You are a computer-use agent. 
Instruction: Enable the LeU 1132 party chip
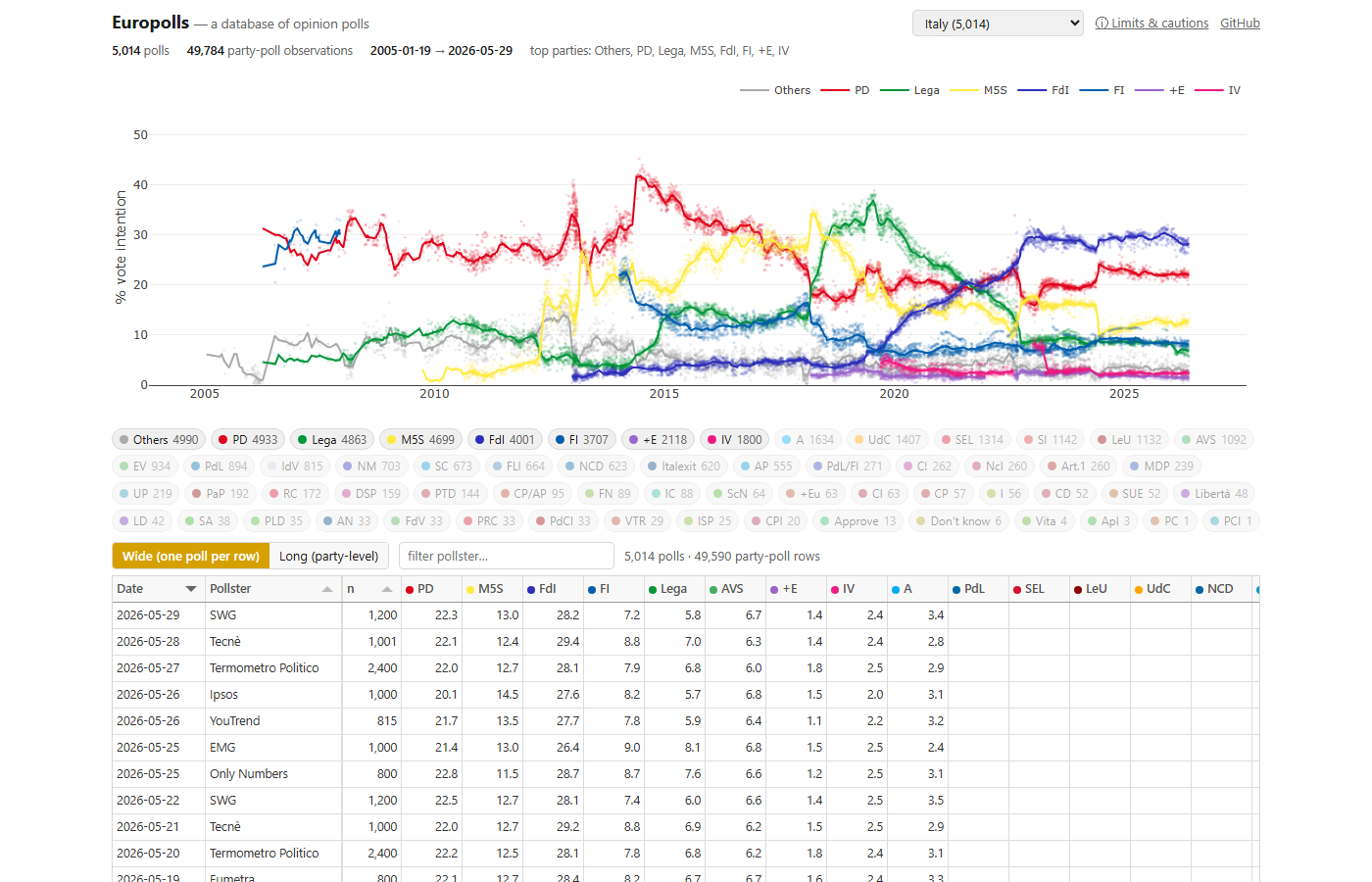pos(1129,440)
